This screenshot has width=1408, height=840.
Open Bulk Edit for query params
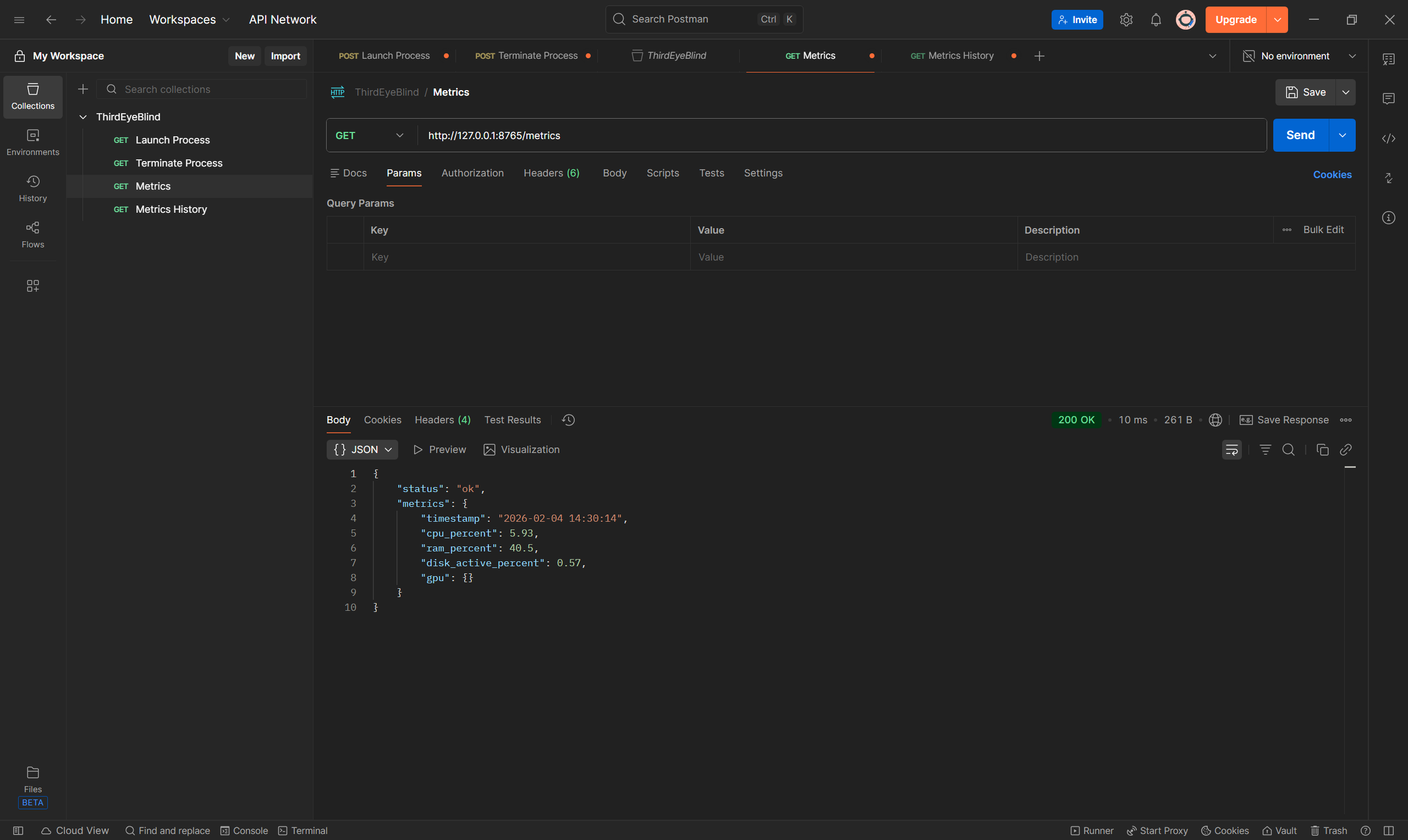1323,229
